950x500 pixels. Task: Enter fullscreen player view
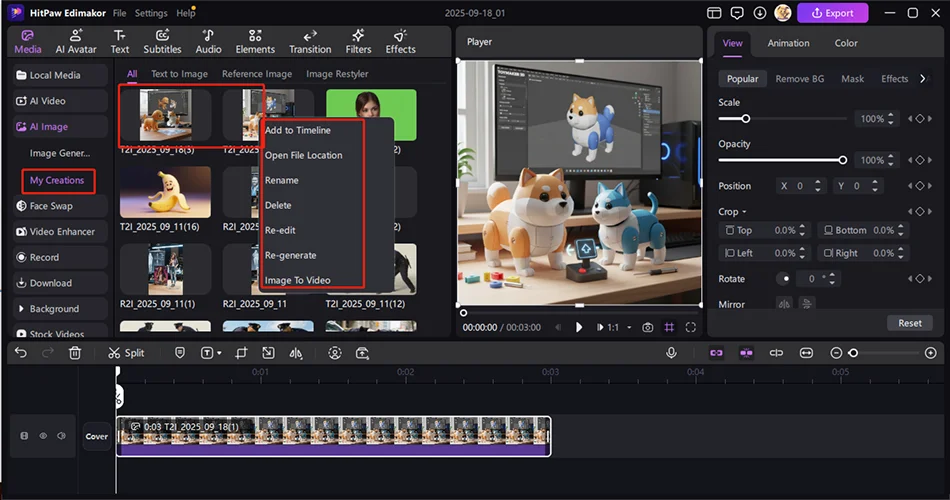(x=691, y=327)
